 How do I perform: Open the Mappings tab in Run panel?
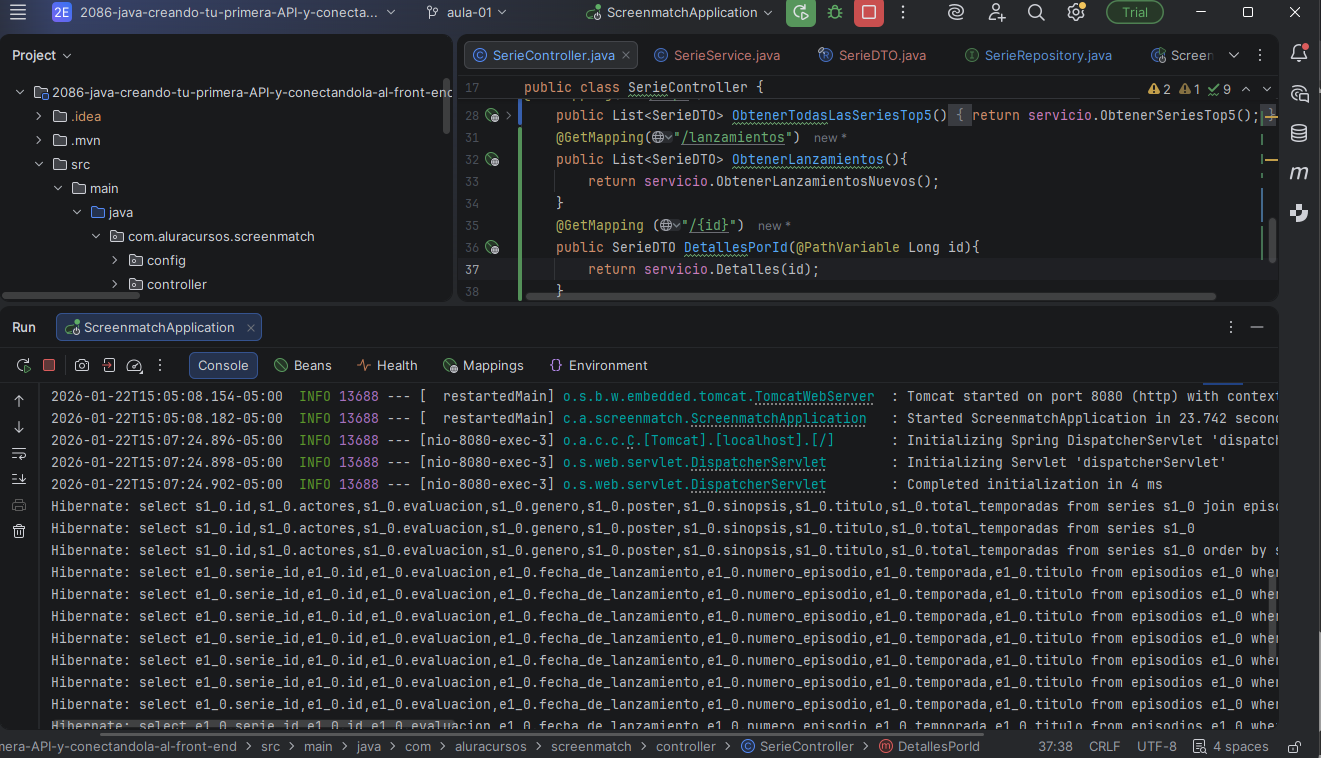(483, 365)
